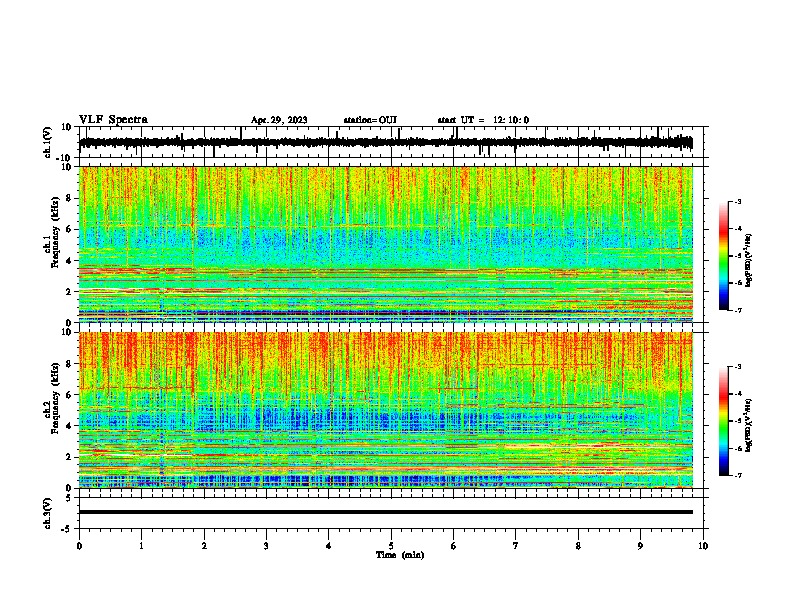Click the ch.3 flat black trace

[386, 512]
